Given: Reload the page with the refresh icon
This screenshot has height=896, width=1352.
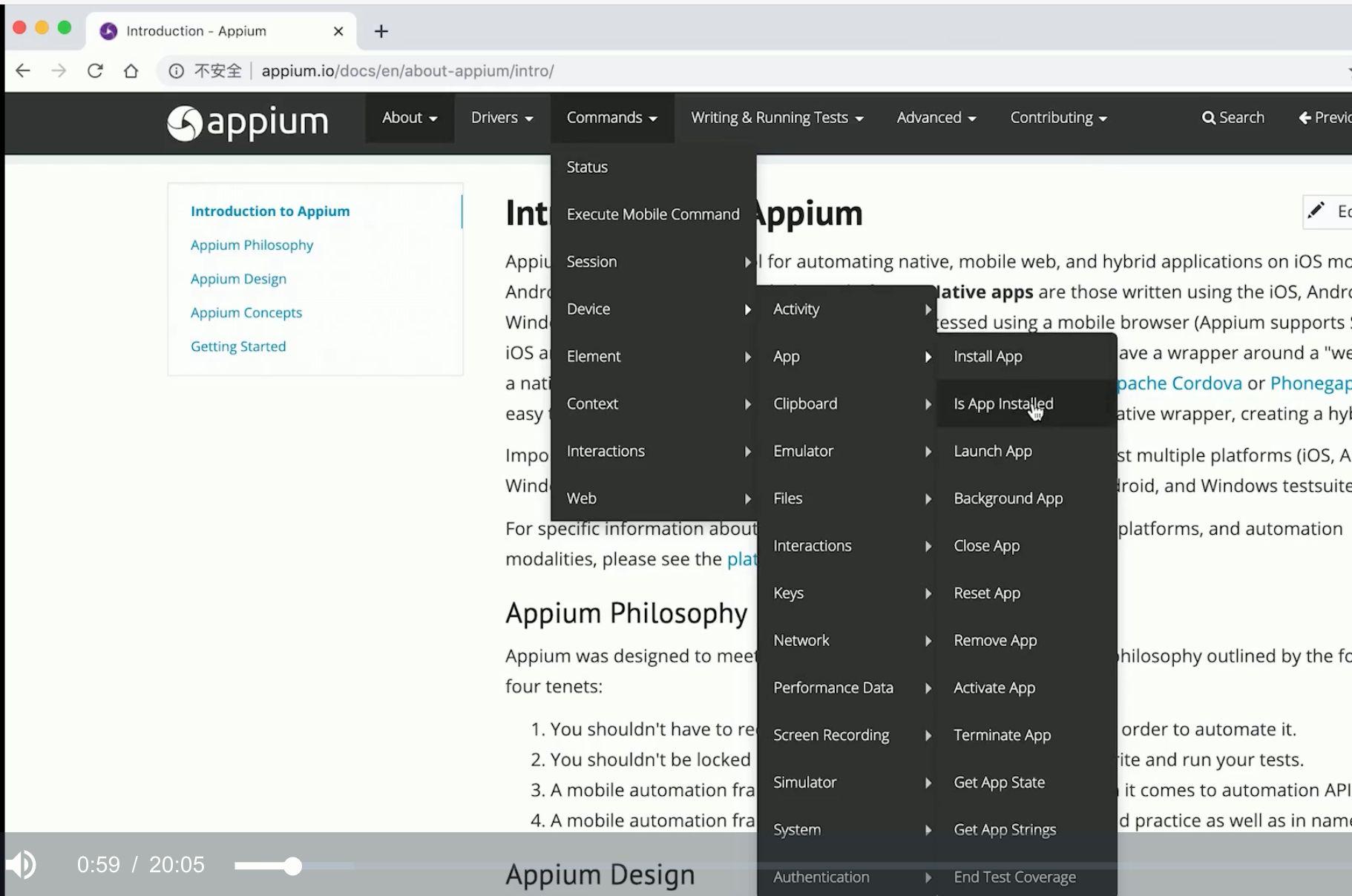Looking at the screenshot, I should [95, 70].
